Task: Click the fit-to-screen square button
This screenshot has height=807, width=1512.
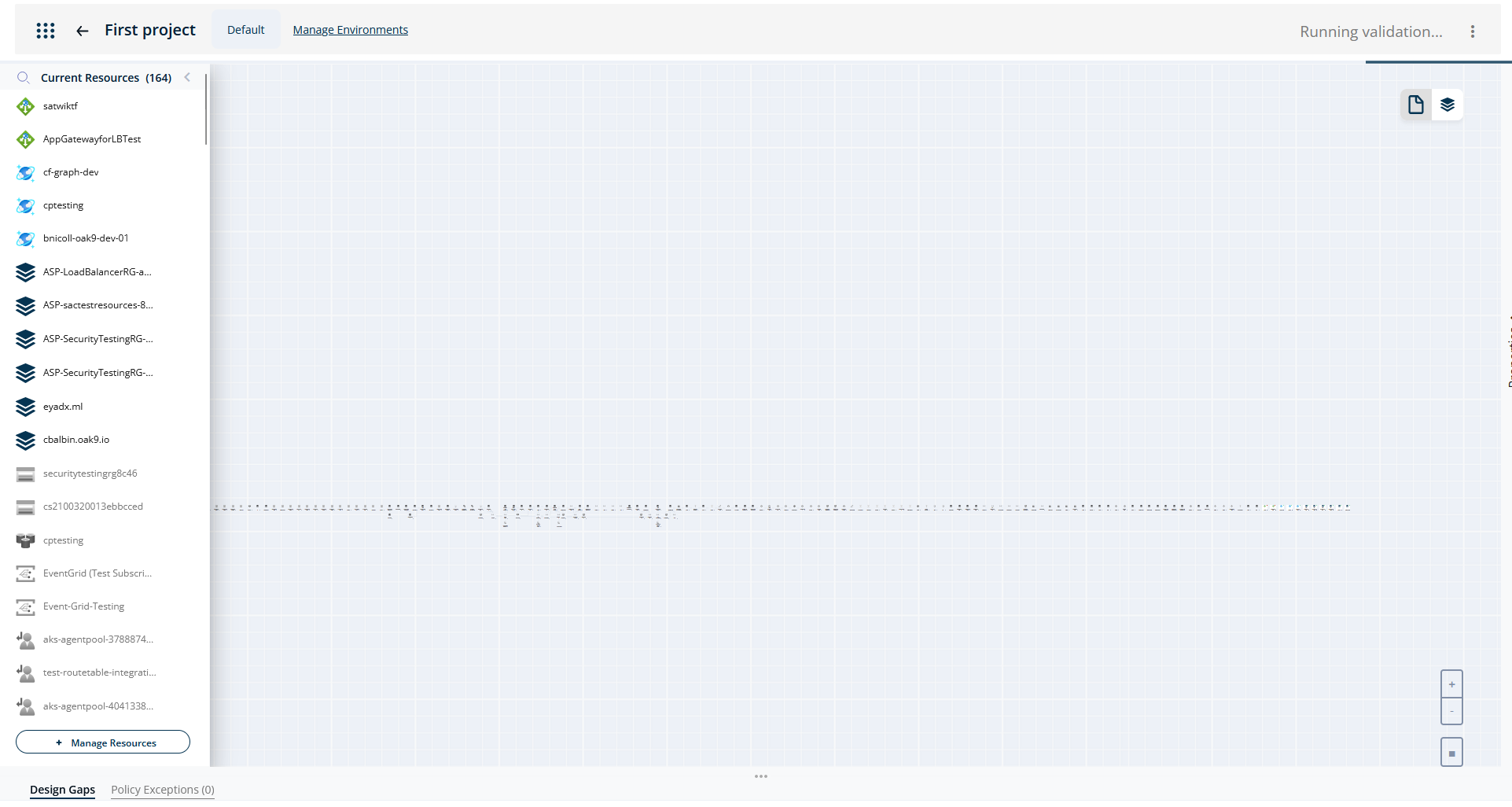Action: (1451, 753)
